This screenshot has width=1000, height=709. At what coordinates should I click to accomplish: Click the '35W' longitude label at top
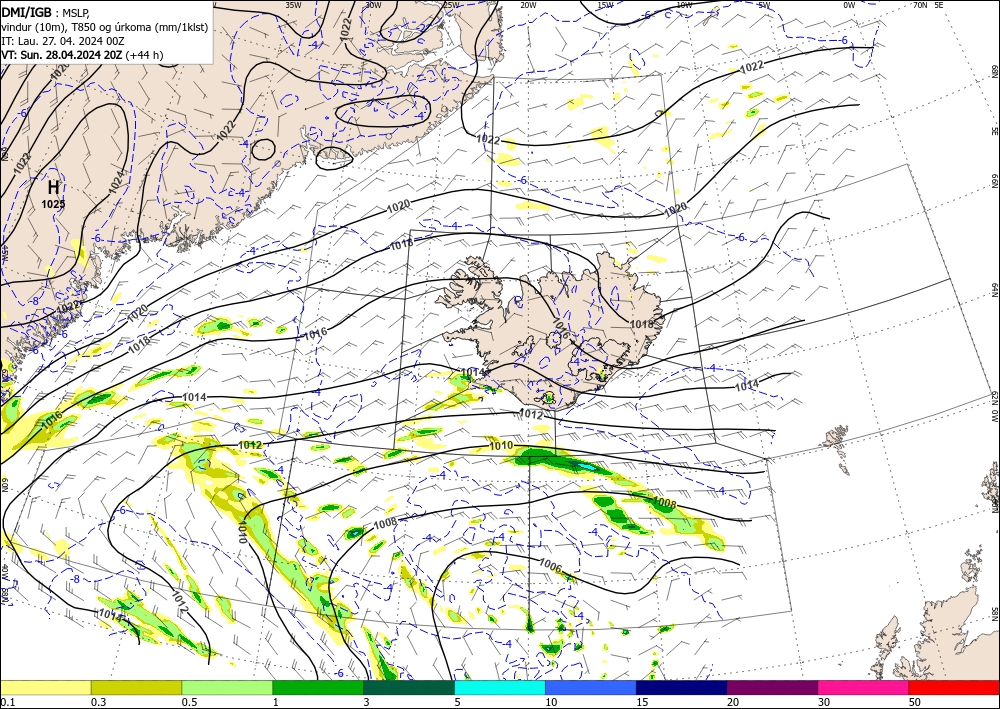point(293,5)
